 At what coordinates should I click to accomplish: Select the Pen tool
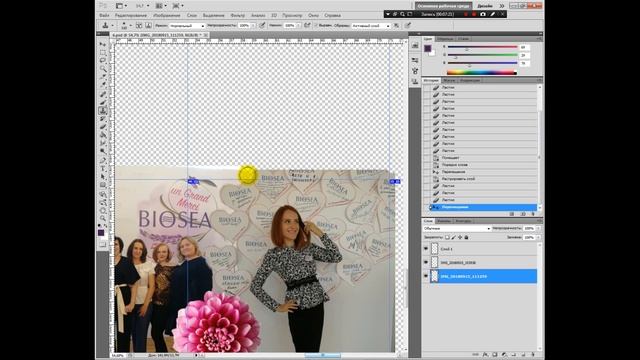tap(102, 160)
